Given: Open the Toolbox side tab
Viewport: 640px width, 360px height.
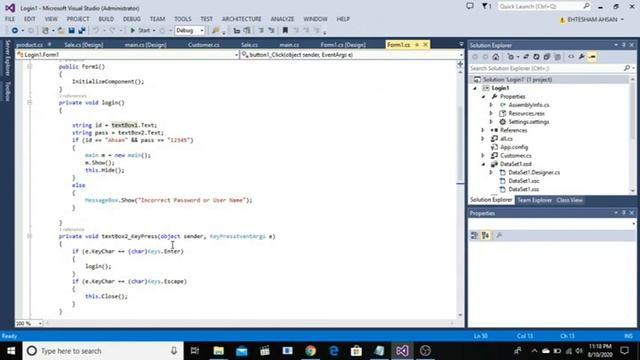Looking at the screenshot, I should (x=7, y=91).
